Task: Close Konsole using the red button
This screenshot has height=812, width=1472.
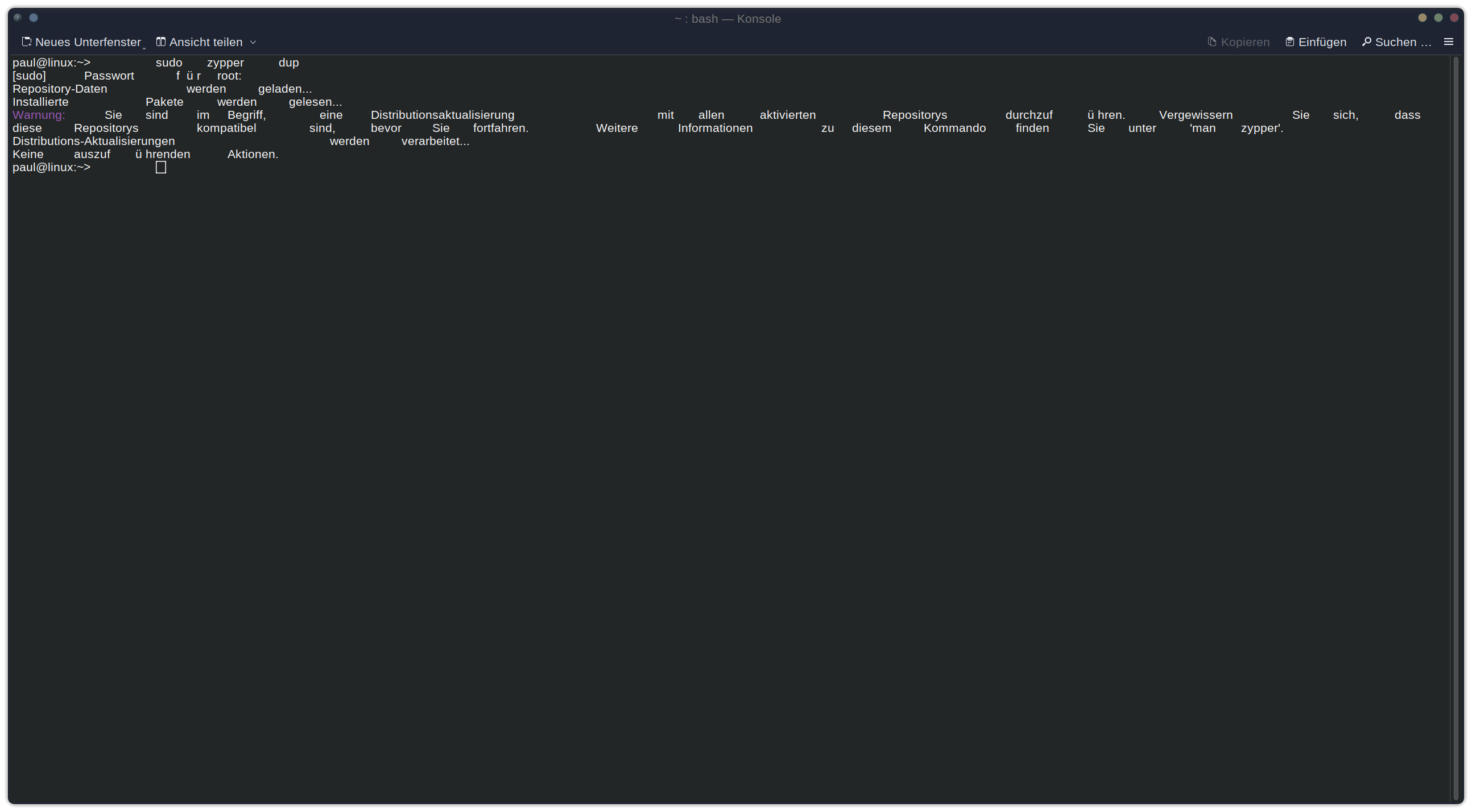Action: pyautogui.click(x=1454, y=18)
